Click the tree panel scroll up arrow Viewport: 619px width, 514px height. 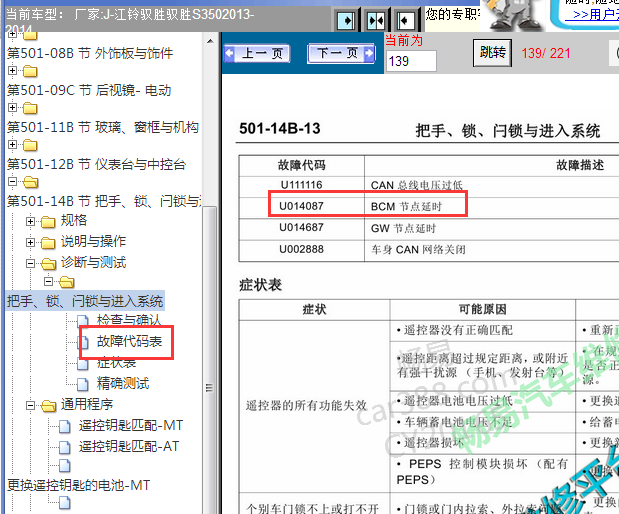pos(210,41)
